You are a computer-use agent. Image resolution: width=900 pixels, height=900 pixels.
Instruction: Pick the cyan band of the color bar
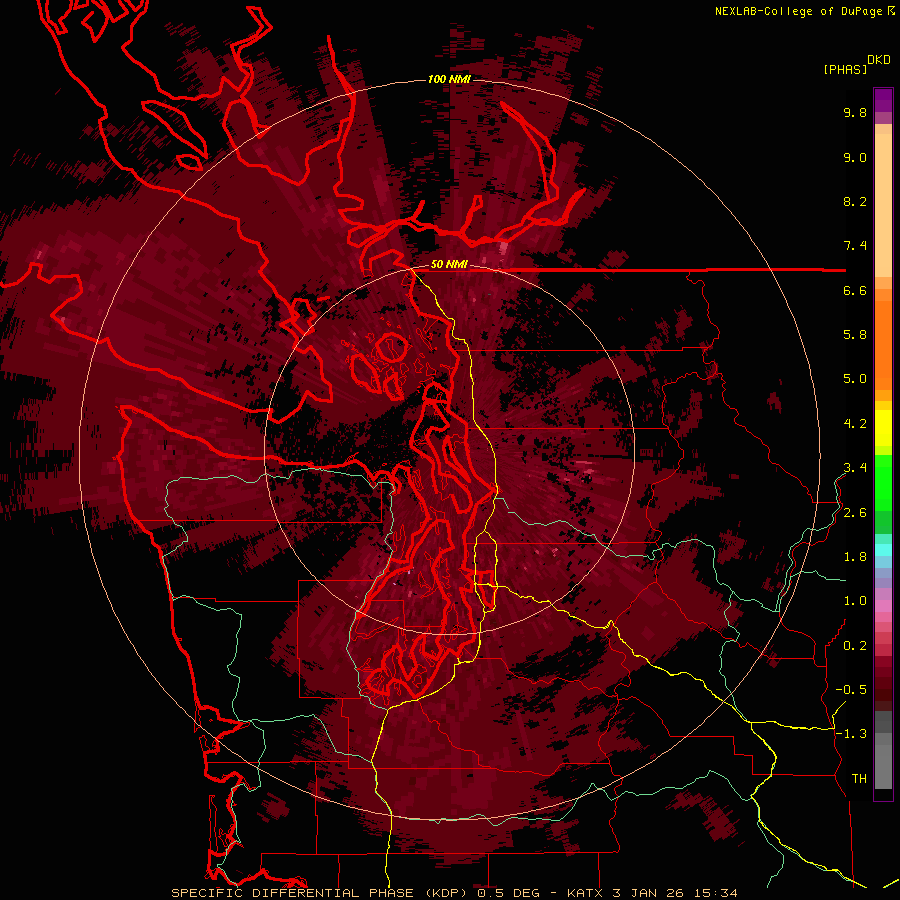click(883, 549)
